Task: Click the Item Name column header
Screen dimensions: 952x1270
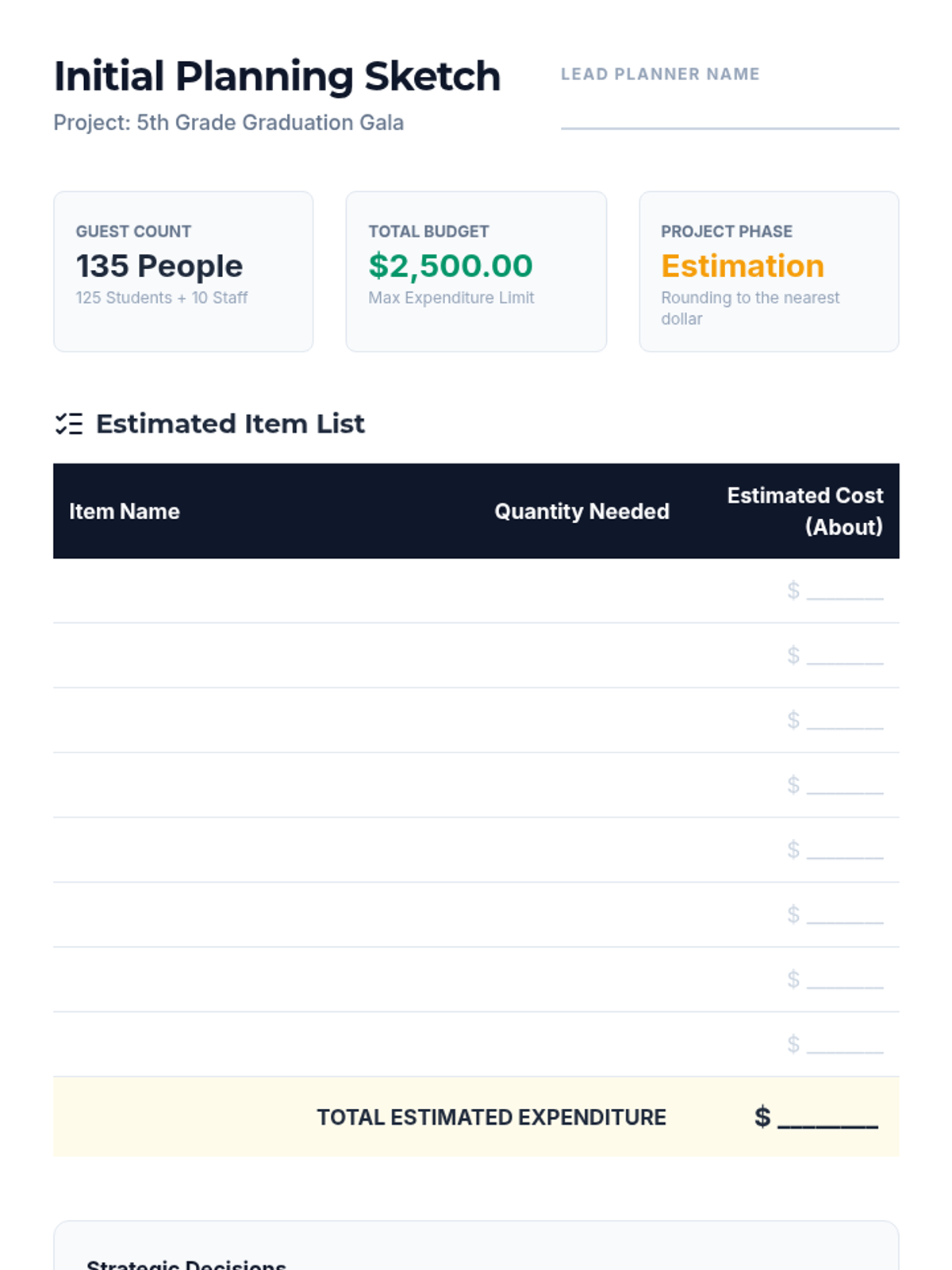Action: pyautogui.click(x=125, y=511)
